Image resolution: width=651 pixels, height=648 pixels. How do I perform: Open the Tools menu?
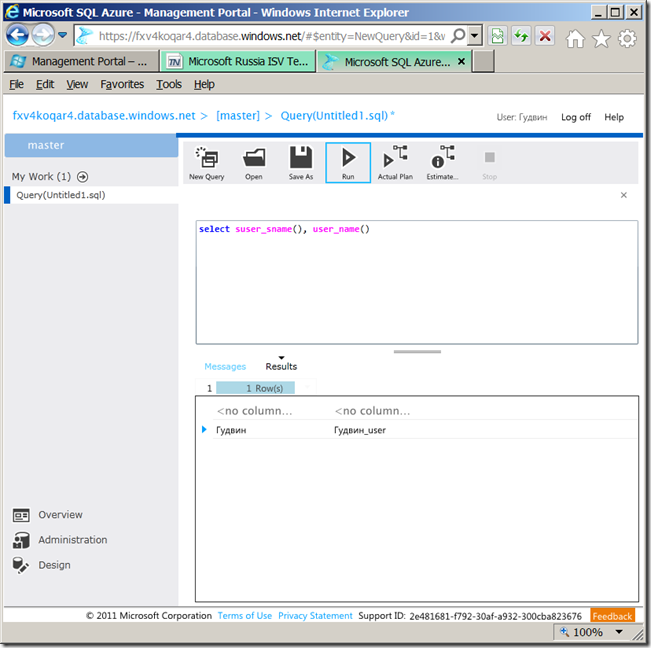(169, 84)
